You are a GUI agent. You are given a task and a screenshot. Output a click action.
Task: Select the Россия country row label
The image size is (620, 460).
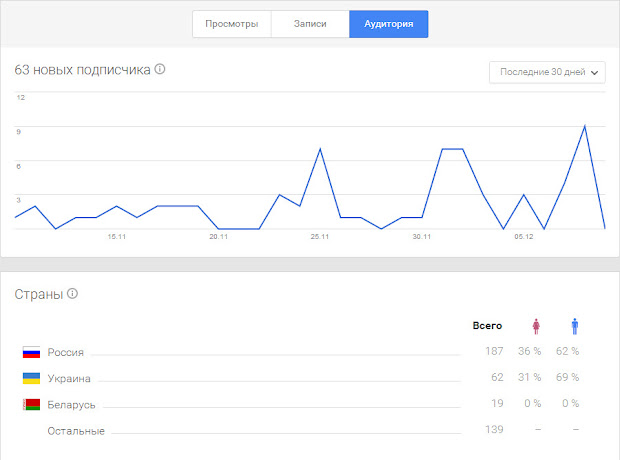coord(66,352)
